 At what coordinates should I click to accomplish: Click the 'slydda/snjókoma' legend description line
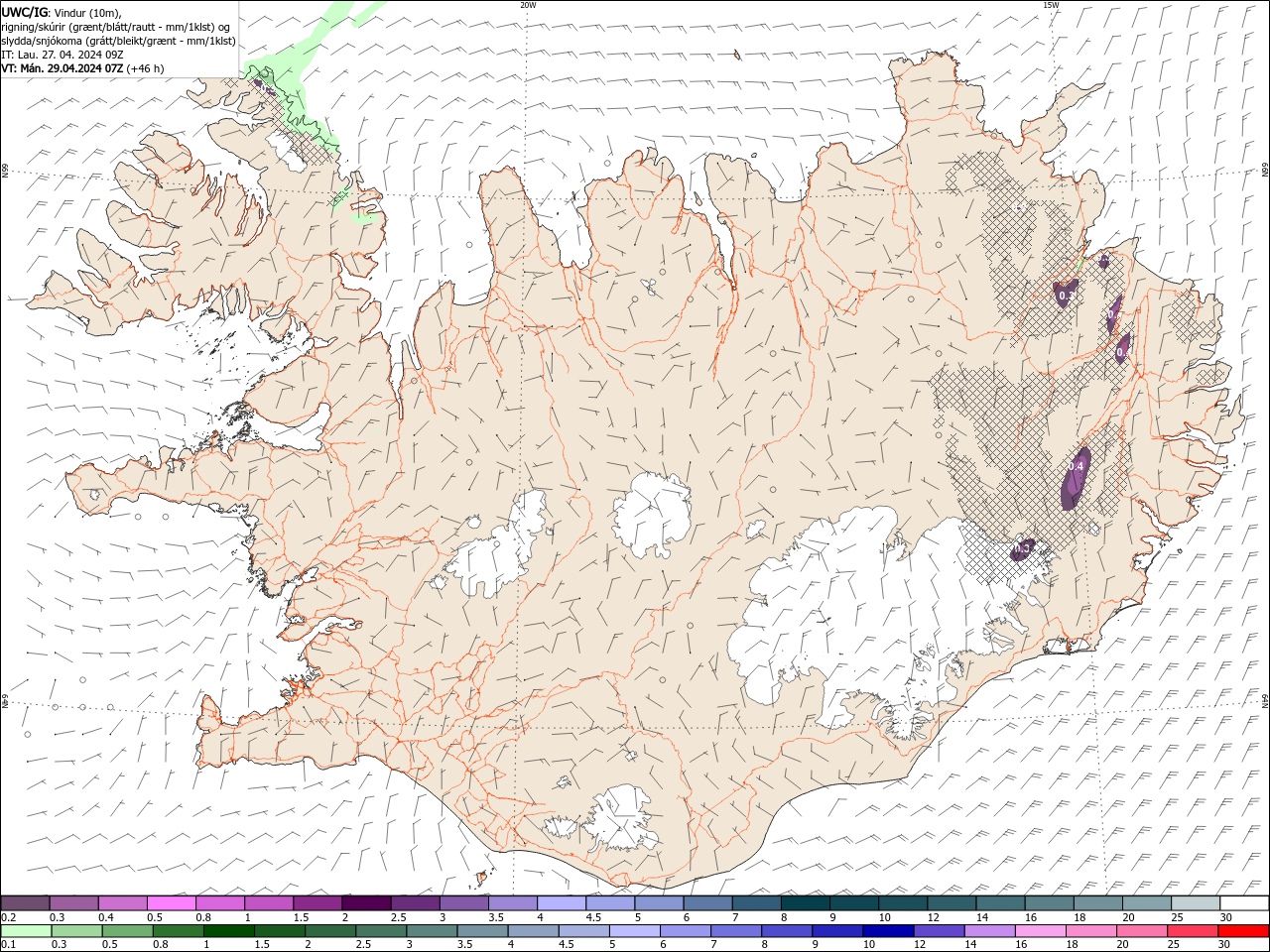119,41
